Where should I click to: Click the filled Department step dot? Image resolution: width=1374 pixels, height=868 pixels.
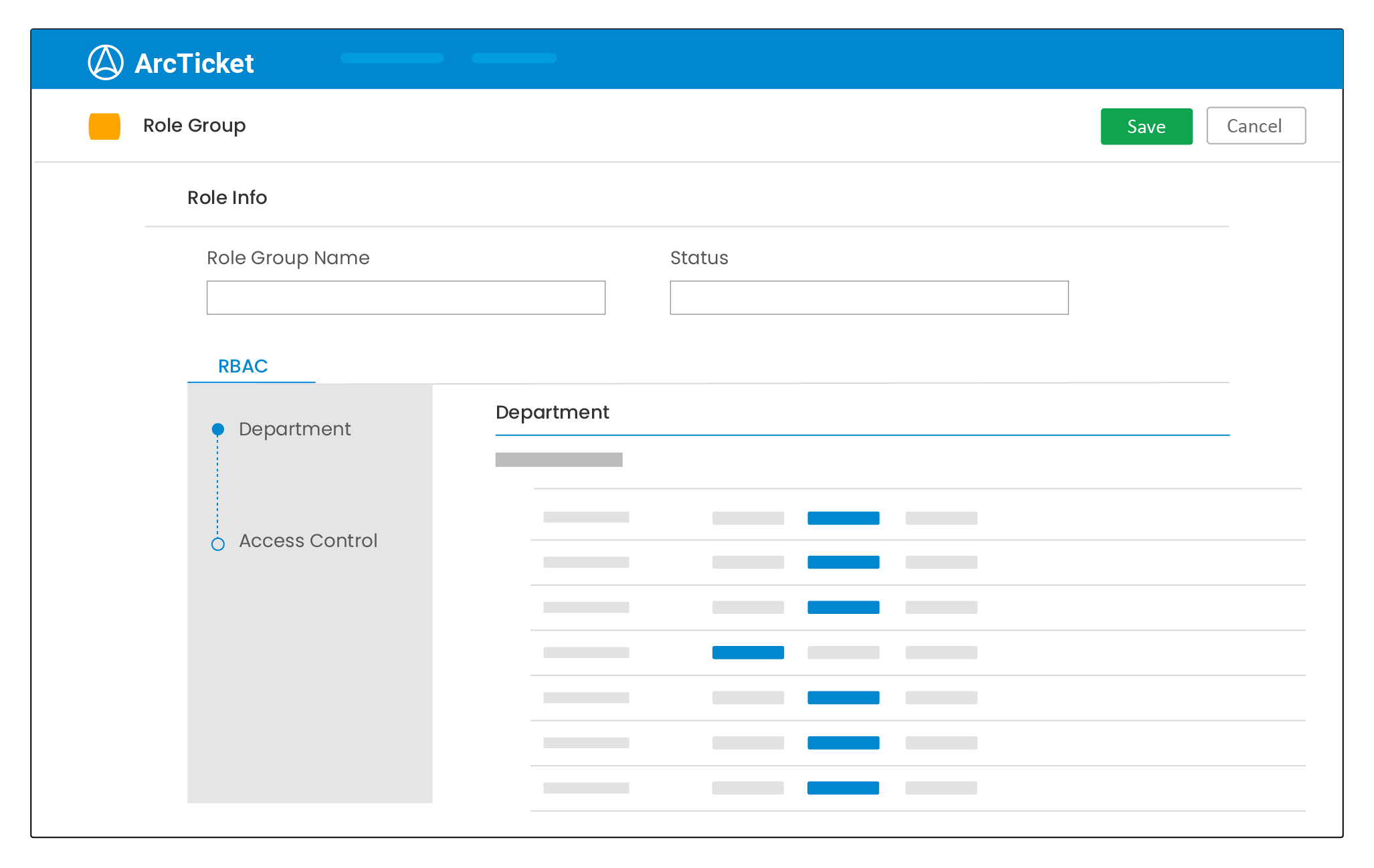coord(218,429)
